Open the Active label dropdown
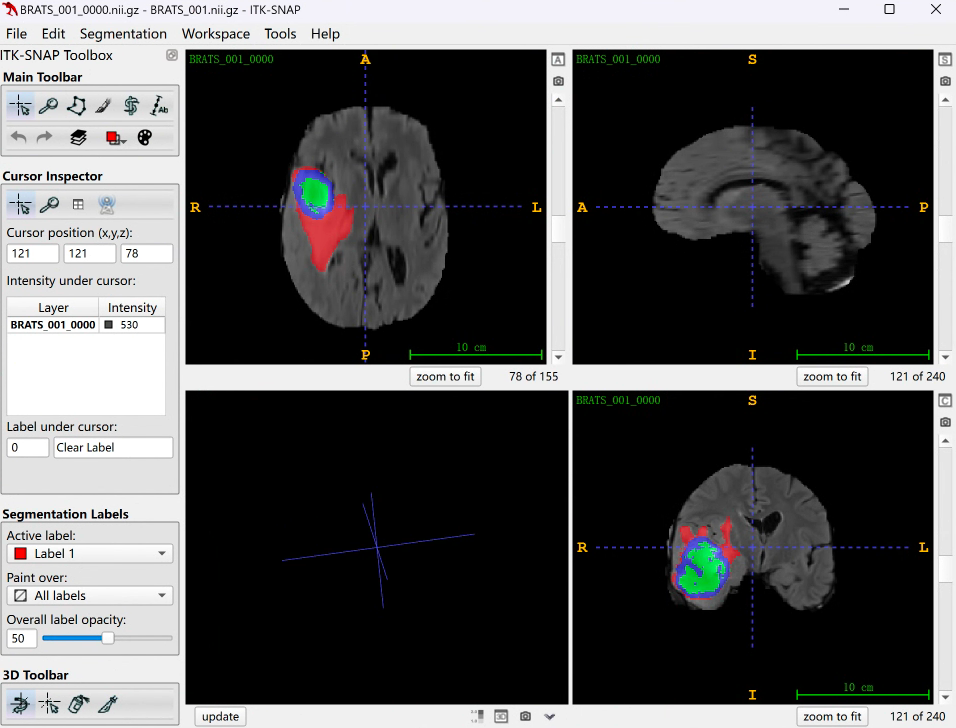 tap(90, 554)
